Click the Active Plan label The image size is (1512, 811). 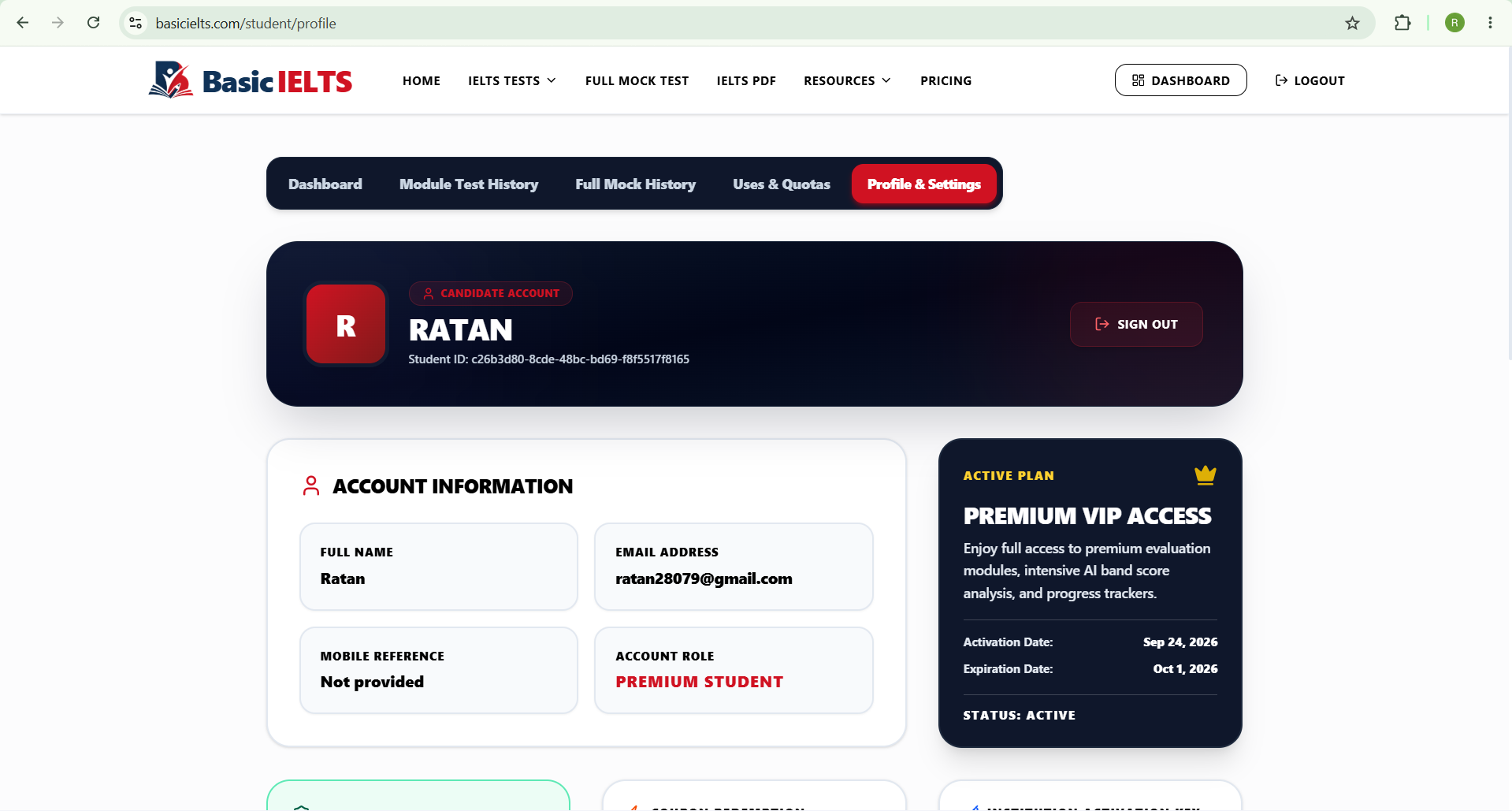point(1009,475)
